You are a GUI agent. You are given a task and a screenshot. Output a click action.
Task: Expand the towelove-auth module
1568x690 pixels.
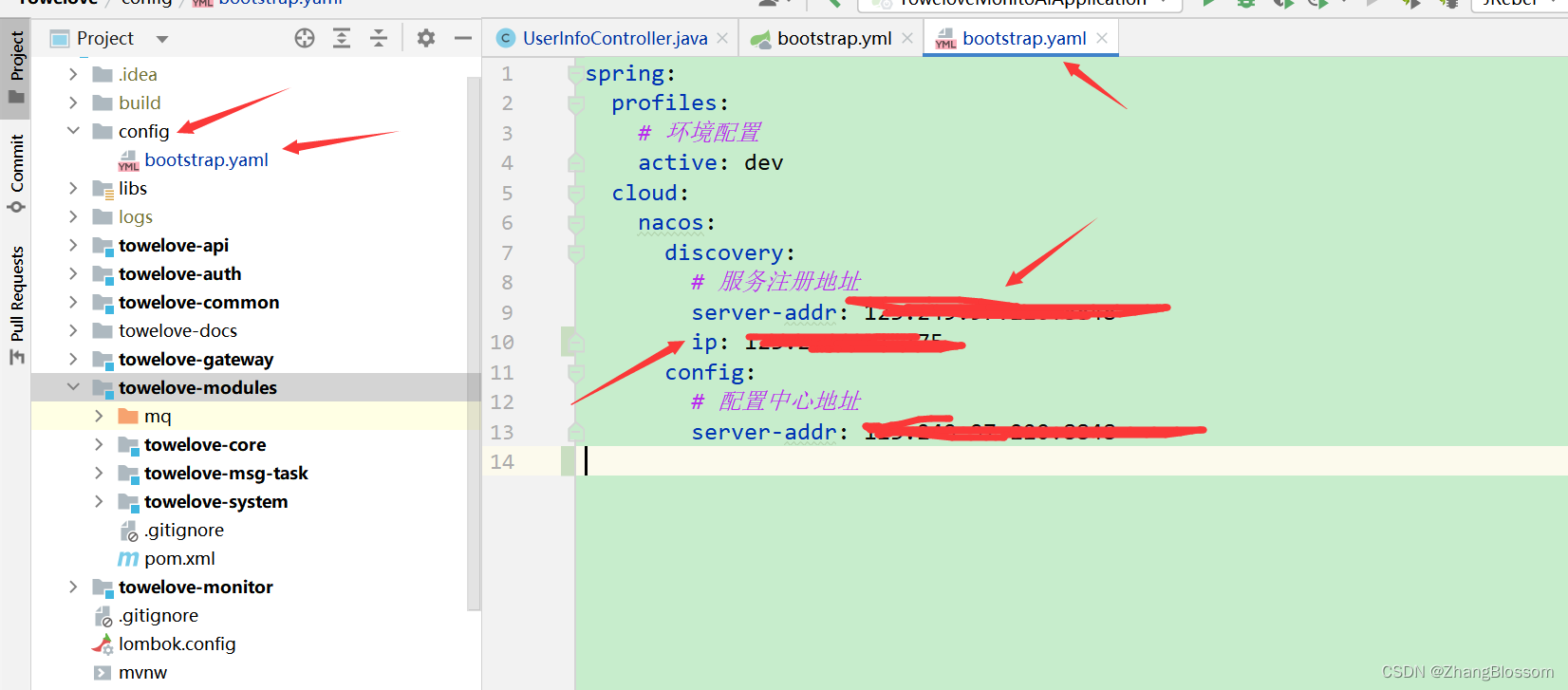tap(73, 273)
